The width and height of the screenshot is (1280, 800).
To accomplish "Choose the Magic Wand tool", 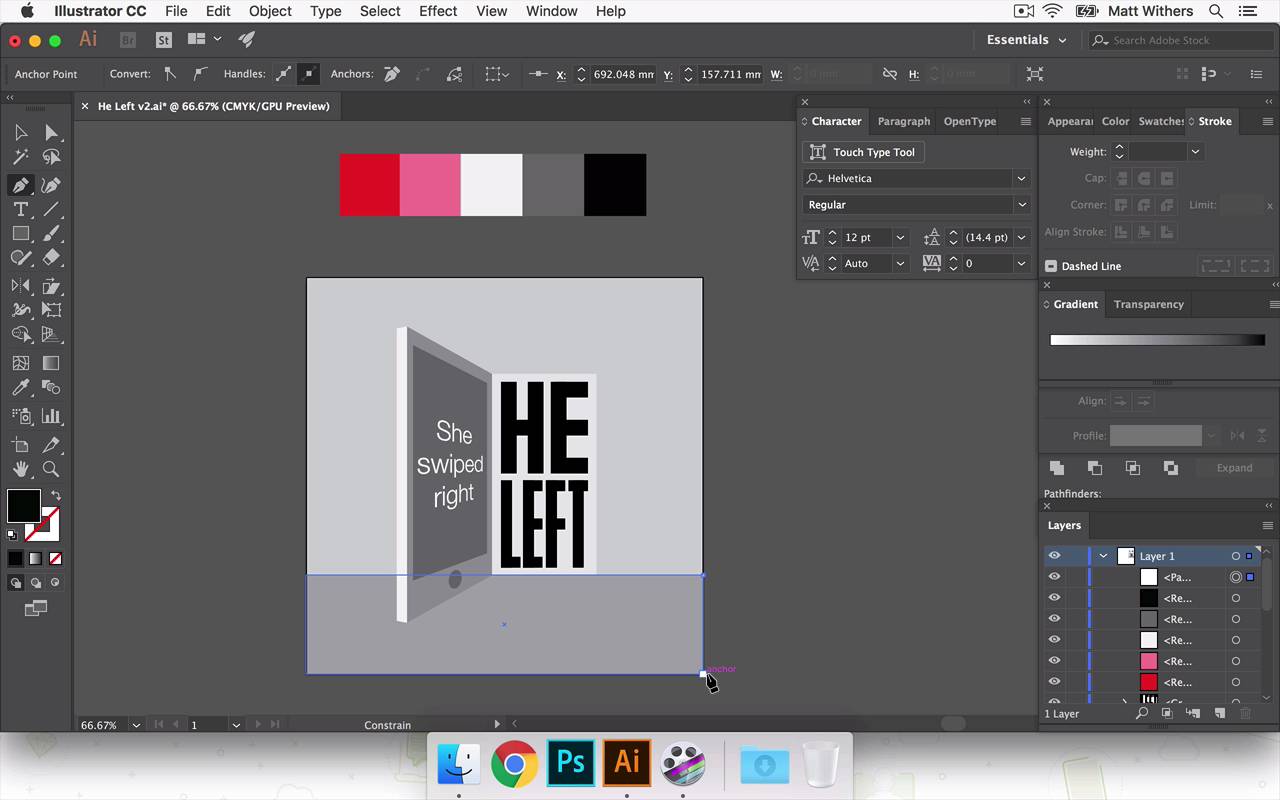I will (x=20, y=157).
